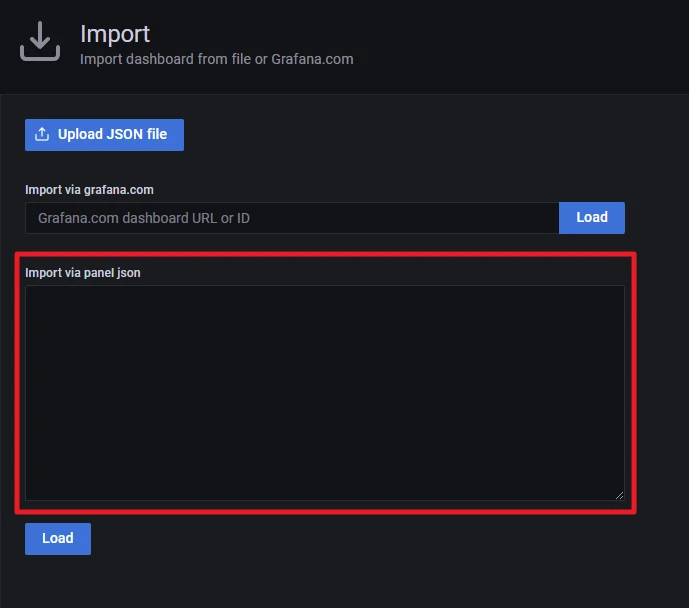This screenshot has height=608, width=689.
Task: Click the word "Load" on the bottom button
Action: click(57, 538)
